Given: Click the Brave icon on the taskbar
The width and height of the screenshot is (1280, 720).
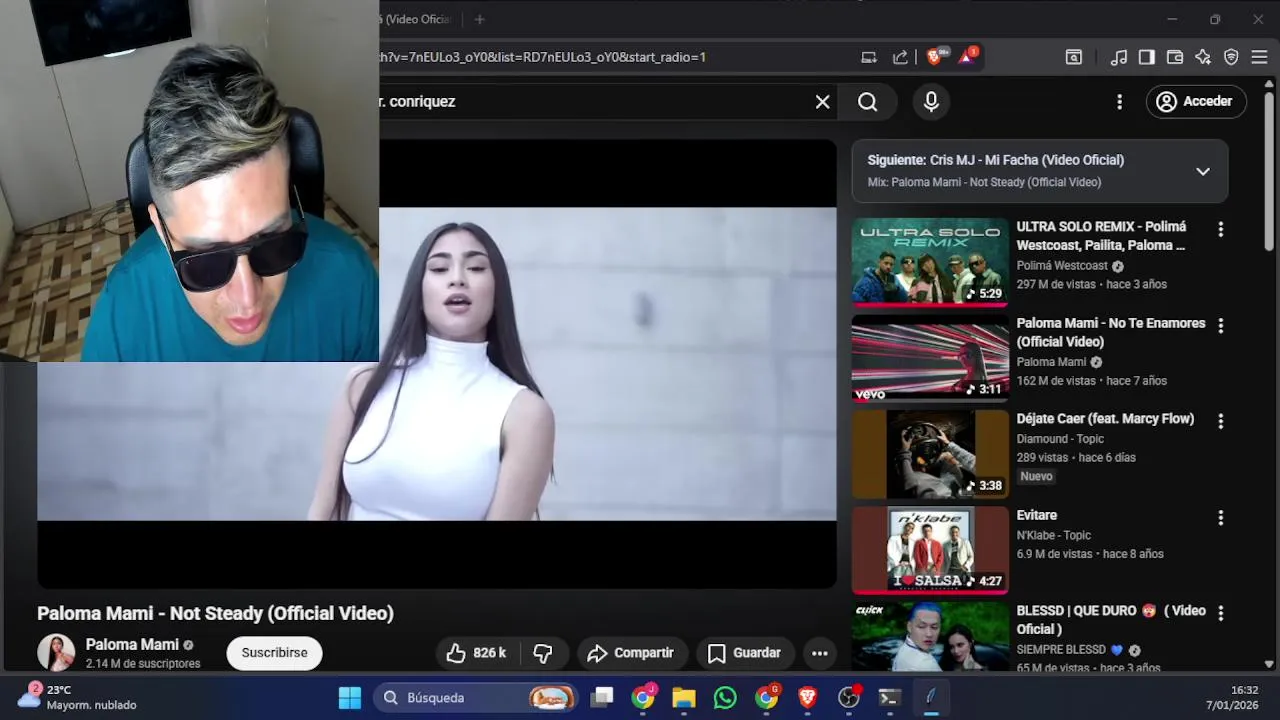Looking at the screenshot, I should [x=807, y=698].
